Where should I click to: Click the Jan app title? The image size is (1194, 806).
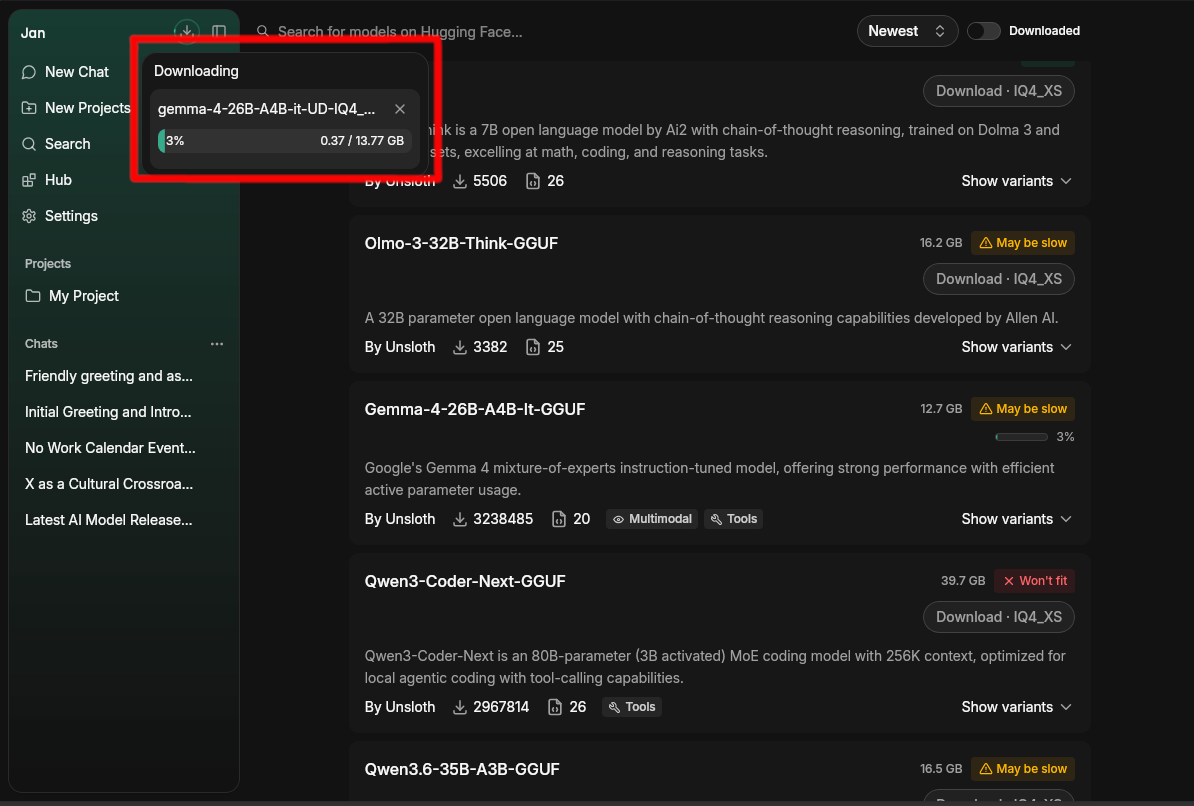coord(33,33)
